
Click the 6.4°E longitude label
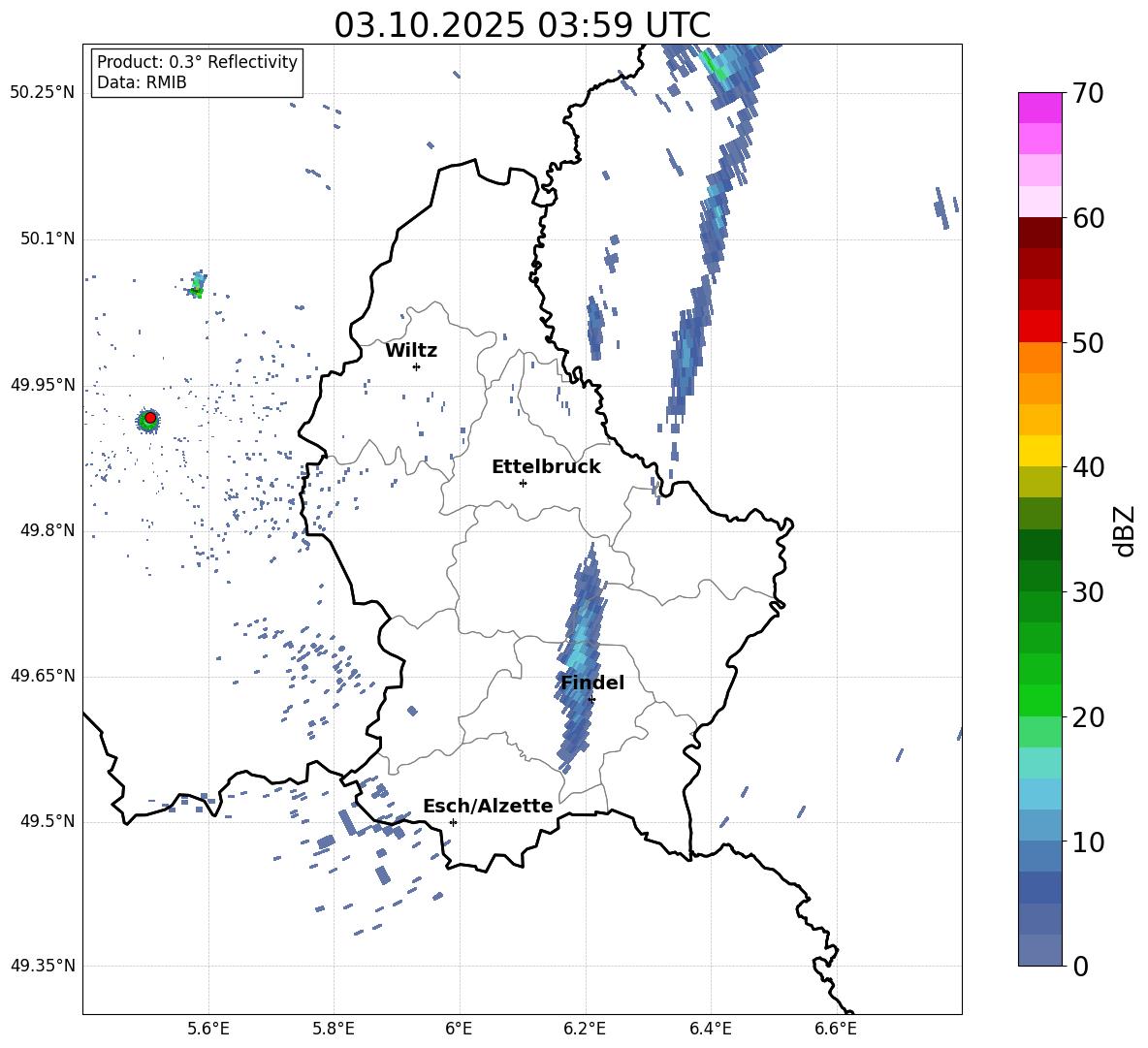(x=710, y=1029)
